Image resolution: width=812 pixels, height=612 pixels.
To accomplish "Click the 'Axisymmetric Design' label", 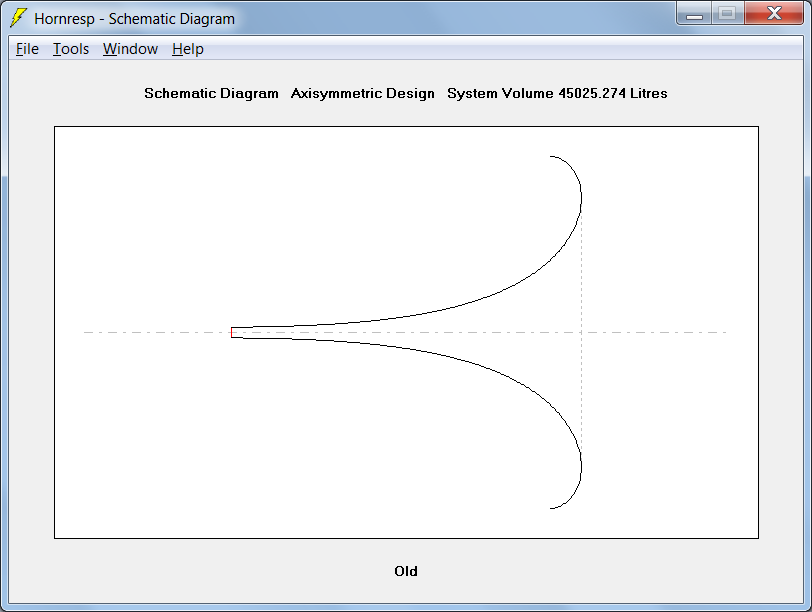I will click(362, 93).
